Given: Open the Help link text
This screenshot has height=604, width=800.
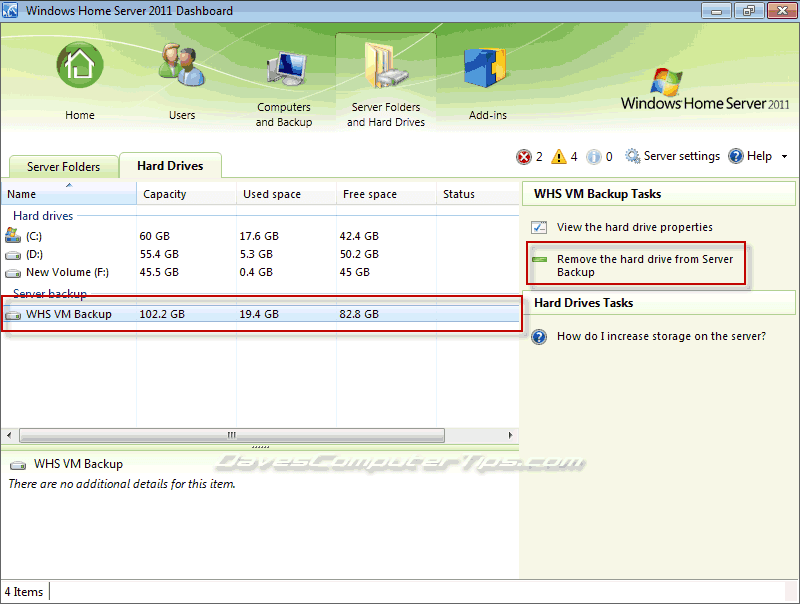Looking at the screenshot, I should click(759, 156).
